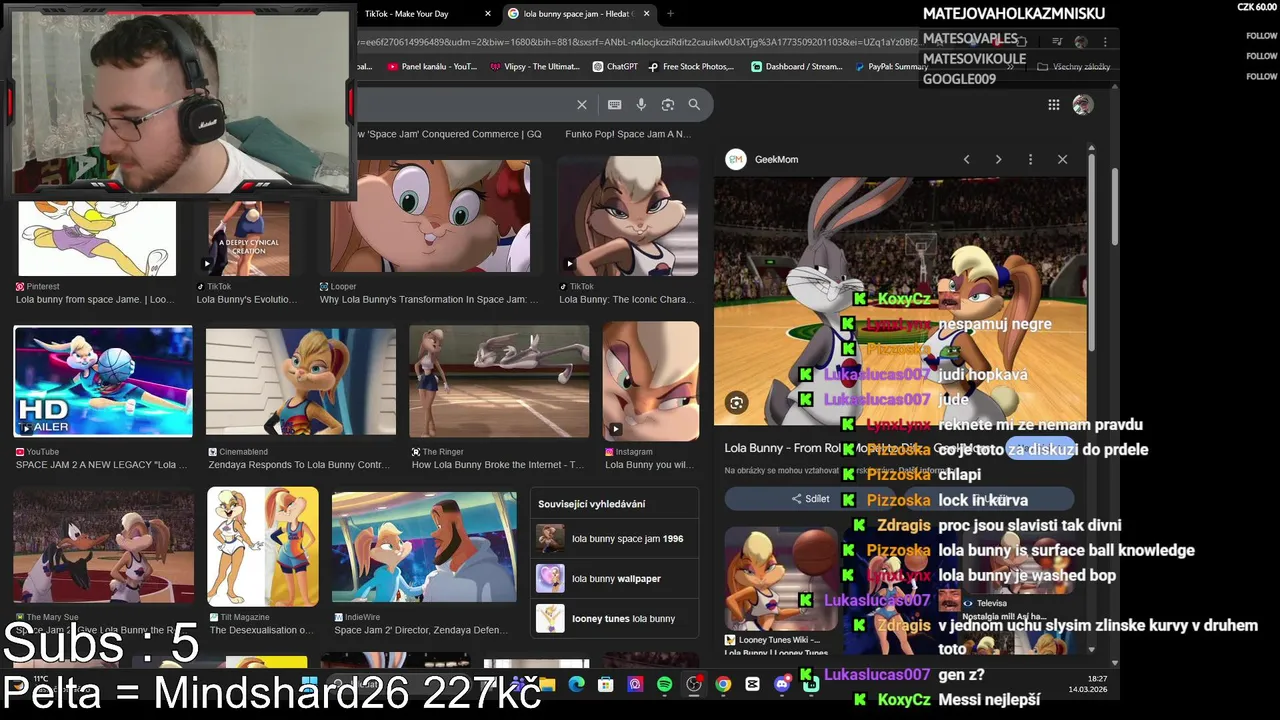Viewport: 1280px width, 720px height.
Task: Show the next image in the preview panel
Action: (x=998, y=159)
